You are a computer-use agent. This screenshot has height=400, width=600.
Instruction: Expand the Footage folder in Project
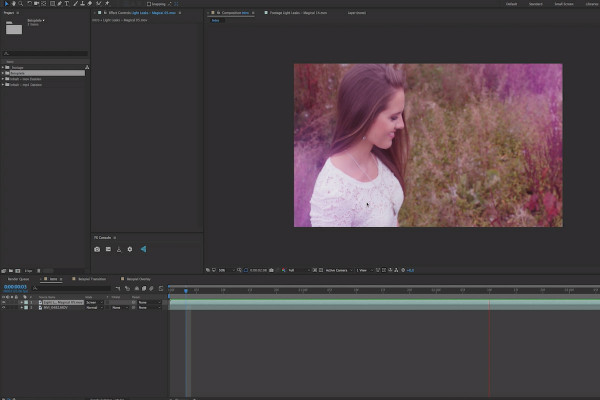(3, 67)
